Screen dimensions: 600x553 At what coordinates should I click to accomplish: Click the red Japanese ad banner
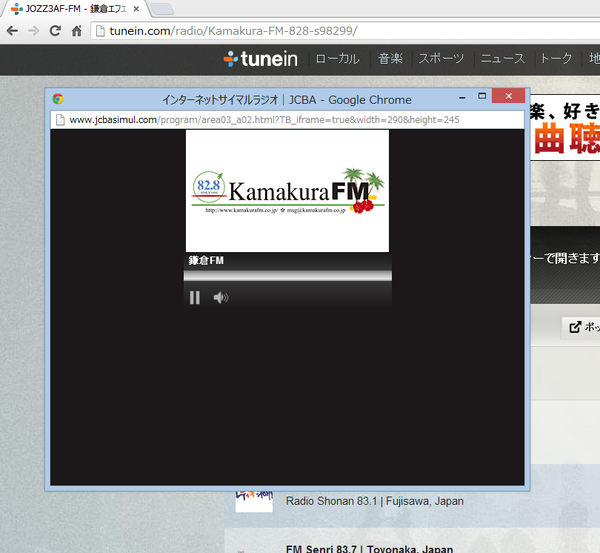click(x=565, y=129)
